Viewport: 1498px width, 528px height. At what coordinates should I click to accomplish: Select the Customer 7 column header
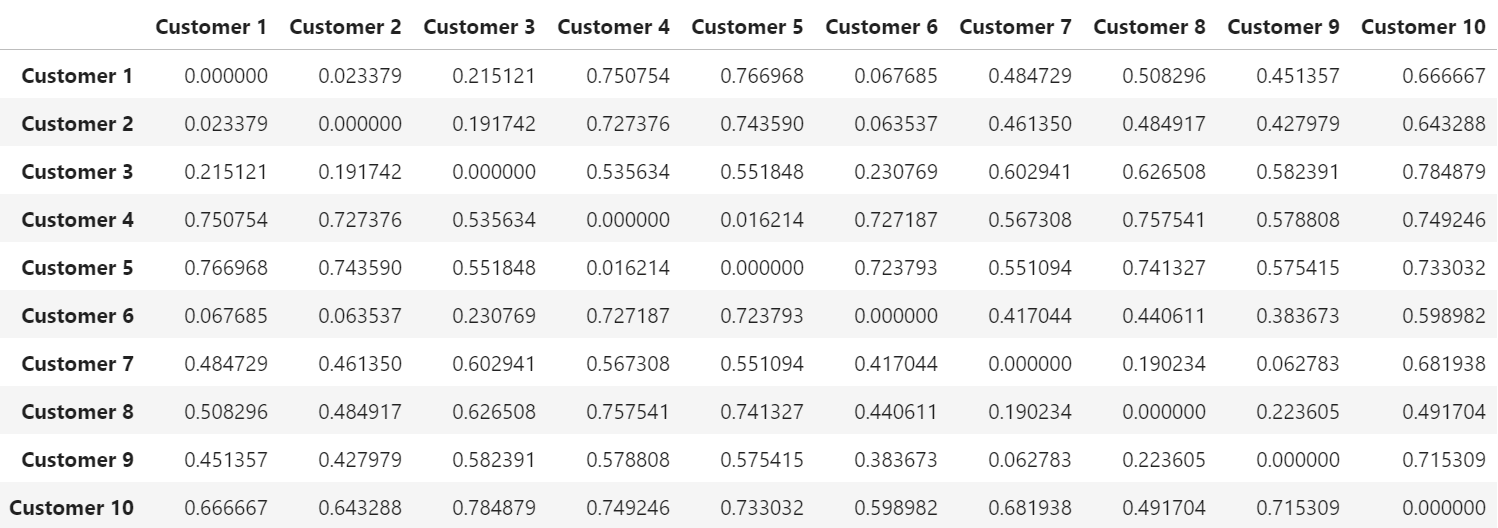pos(1015,27)
